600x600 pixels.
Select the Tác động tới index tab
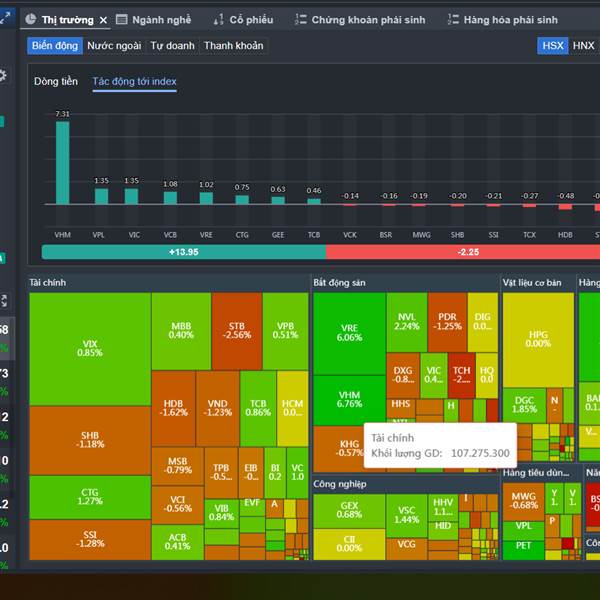point(134,81)
